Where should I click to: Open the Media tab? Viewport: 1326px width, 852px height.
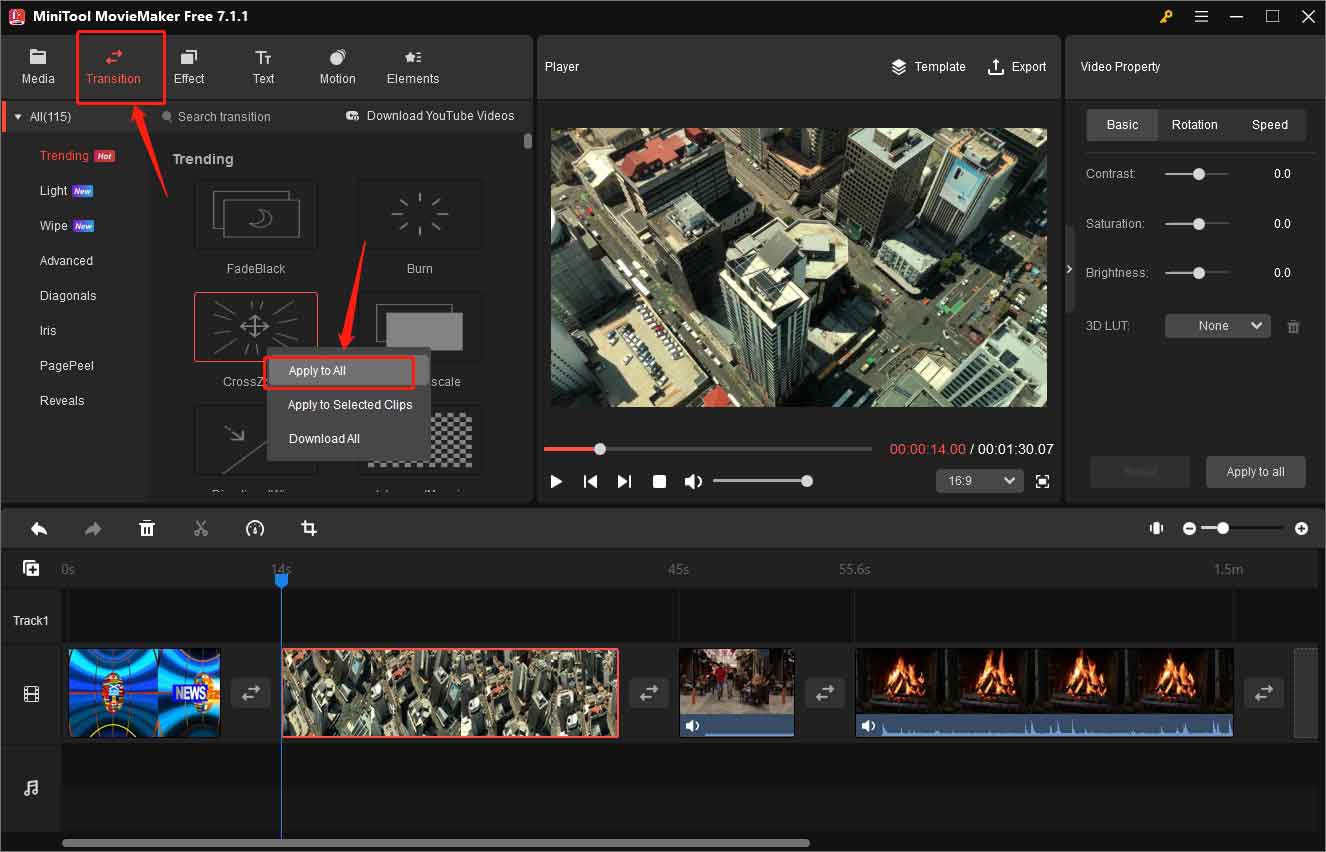[38, 66]
